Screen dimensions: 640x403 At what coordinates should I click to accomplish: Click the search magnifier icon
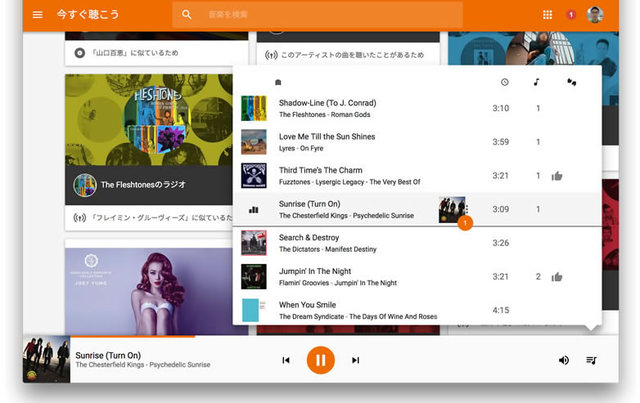pos(187,15)
